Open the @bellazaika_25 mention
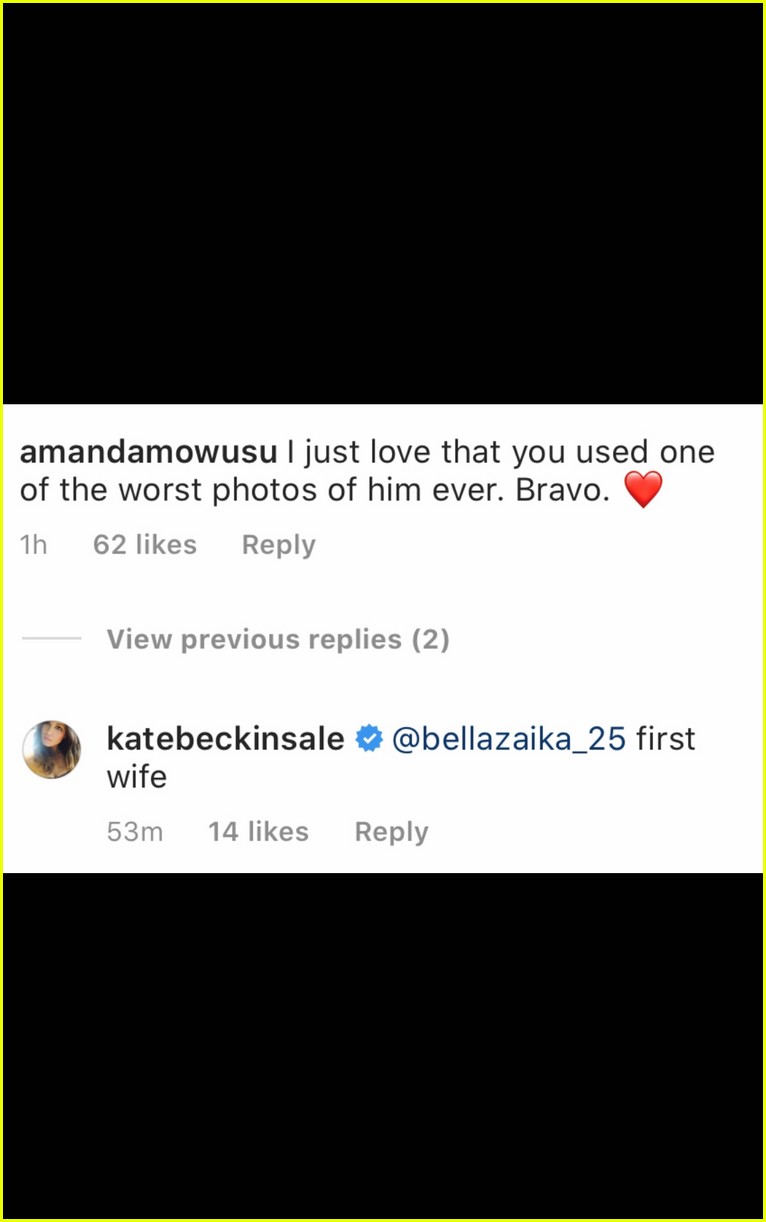The image size is (766, 1222). [509, 740]
